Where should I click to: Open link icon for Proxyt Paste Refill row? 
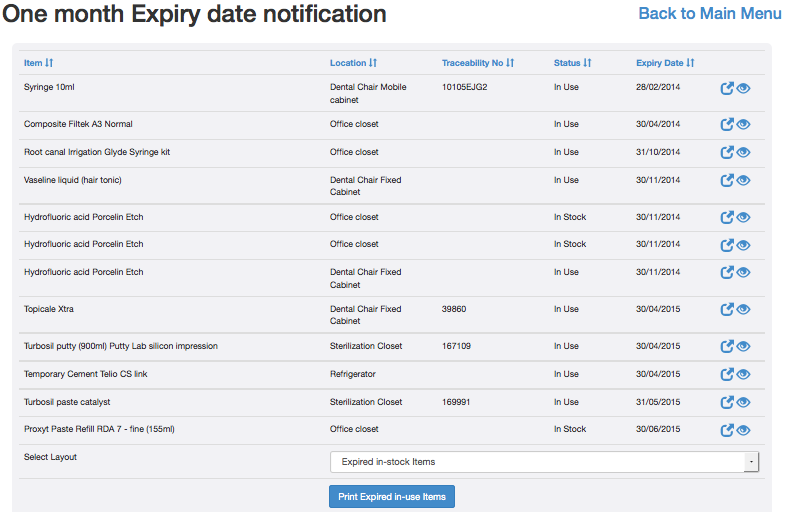727,431
